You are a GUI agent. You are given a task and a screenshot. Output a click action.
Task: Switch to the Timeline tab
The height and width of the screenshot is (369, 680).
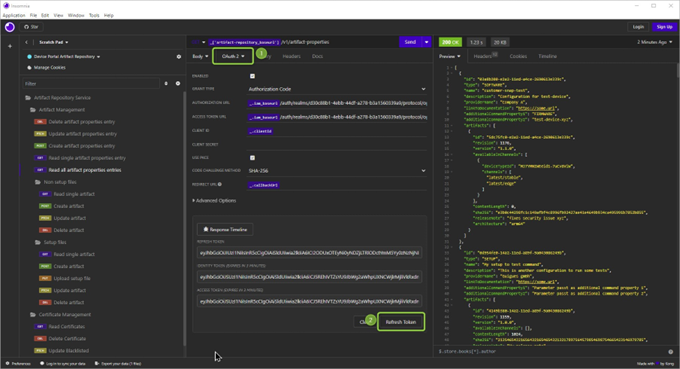547,56
